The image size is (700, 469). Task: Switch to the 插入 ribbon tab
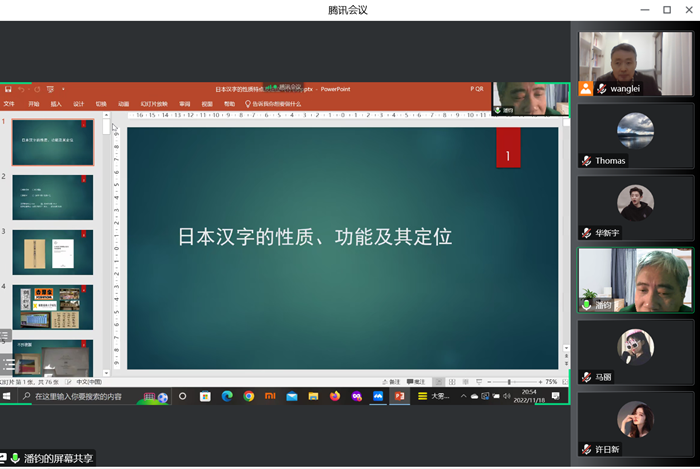pyautogui.click(x=56, y=103)
